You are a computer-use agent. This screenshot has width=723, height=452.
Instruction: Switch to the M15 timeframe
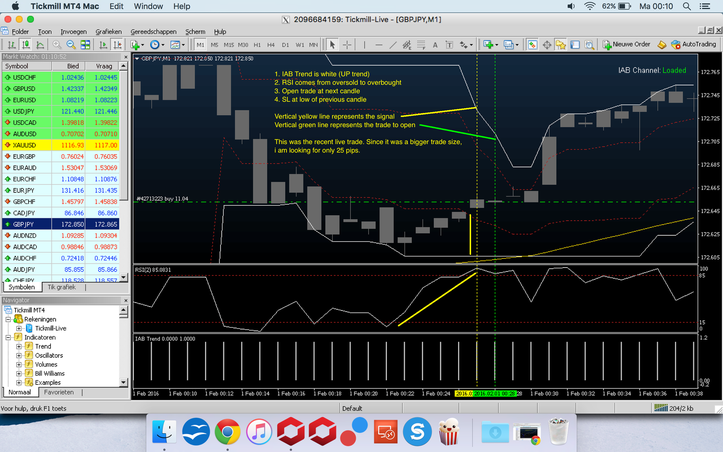point(229,45)
